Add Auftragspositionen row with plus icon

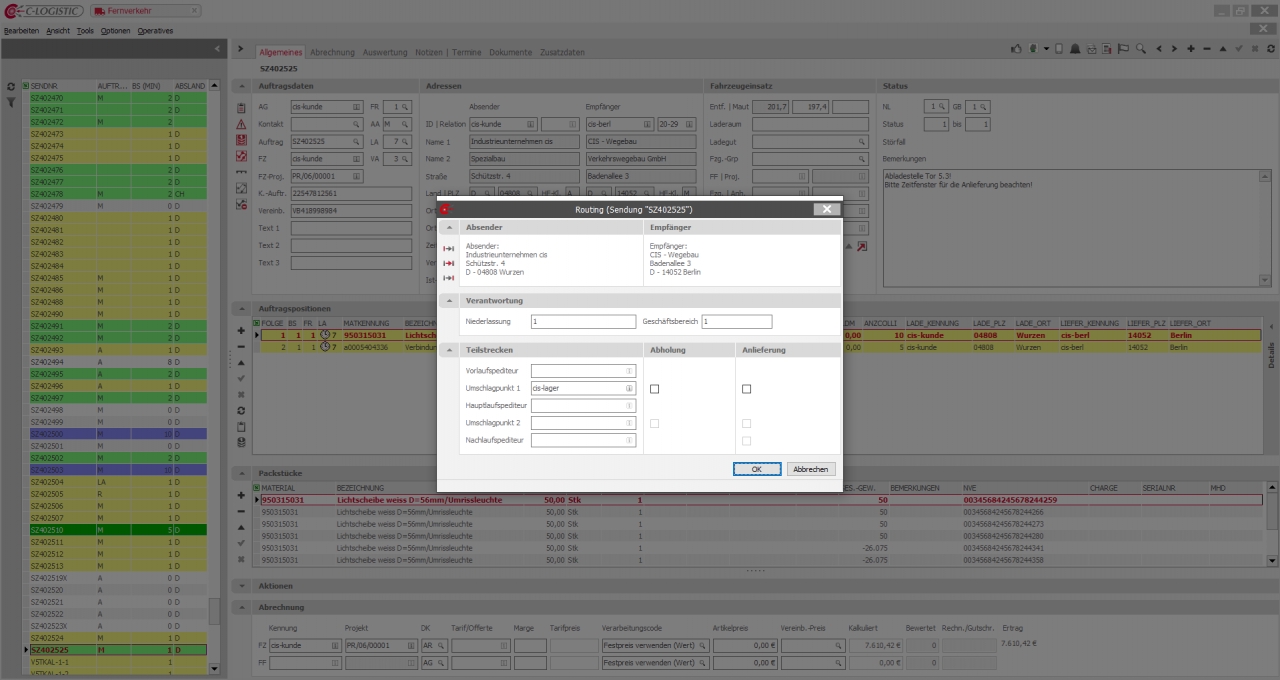pos(241,330)
